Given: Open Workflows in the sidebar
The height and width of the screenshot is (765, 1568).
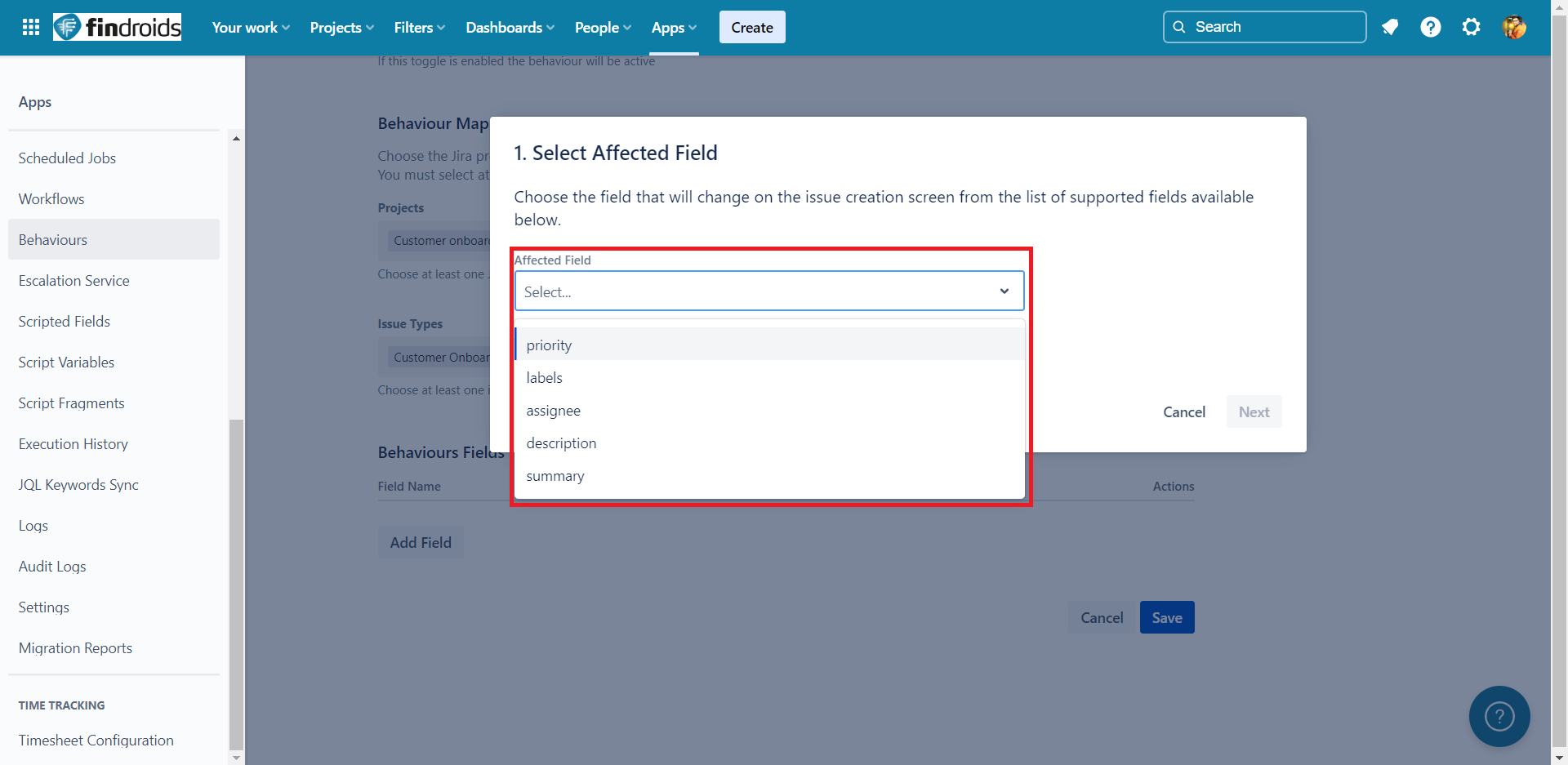Looking at the screenshot, I should [114, 198].
